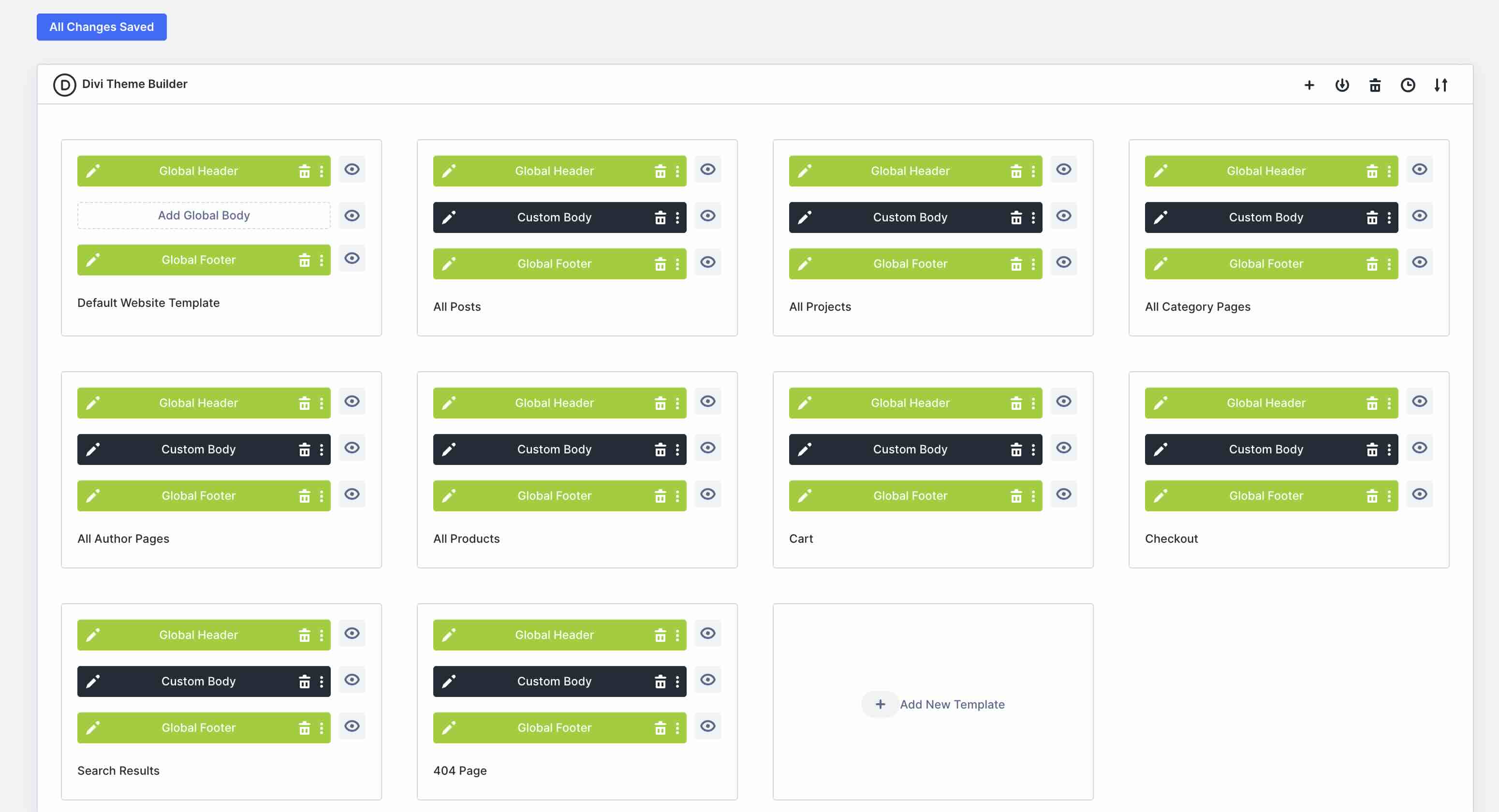This screenshot has height=812, width=1499.
Task: Open the Theme Builder portability icon
Action: (x=1342, y=85)
